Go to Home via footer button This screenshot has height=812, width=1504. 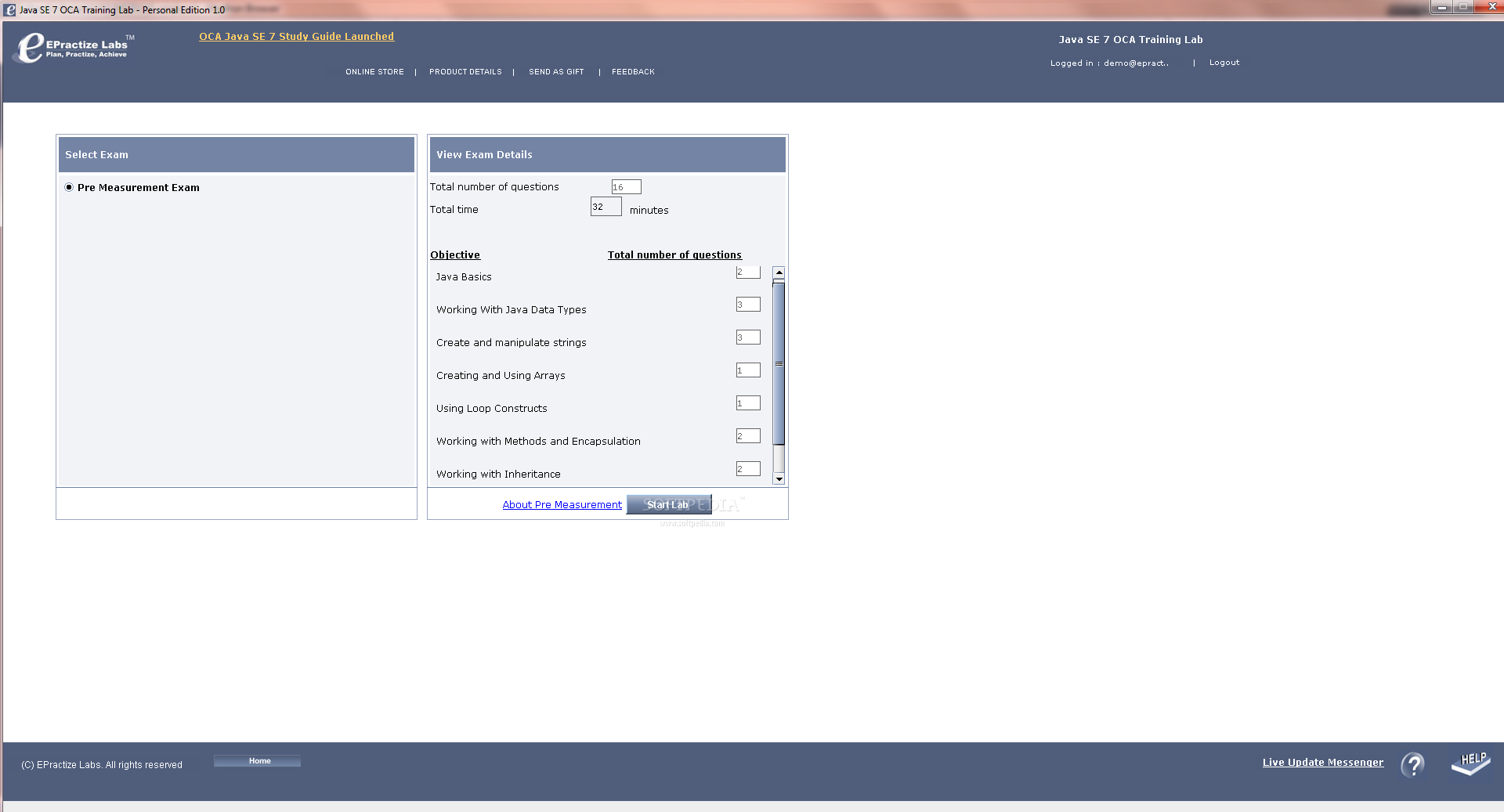point(257,761)
